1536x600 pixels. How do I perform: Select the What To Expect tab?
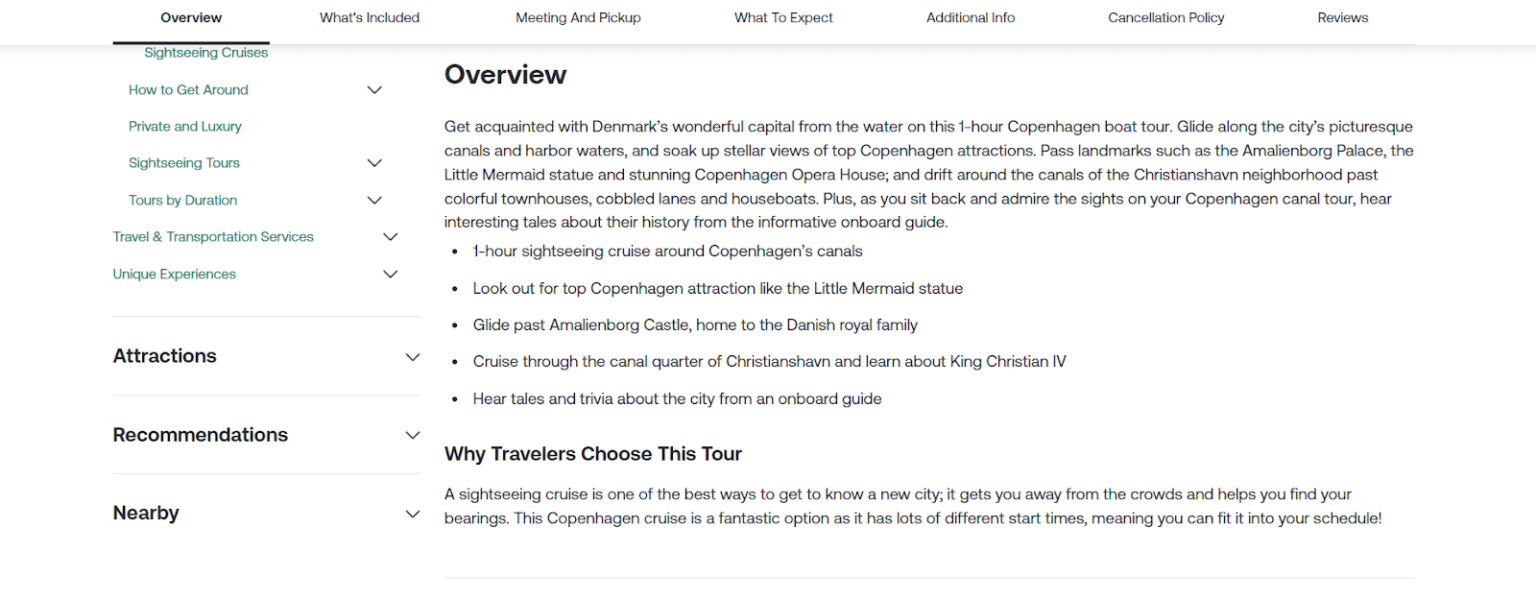click(783, 17)
